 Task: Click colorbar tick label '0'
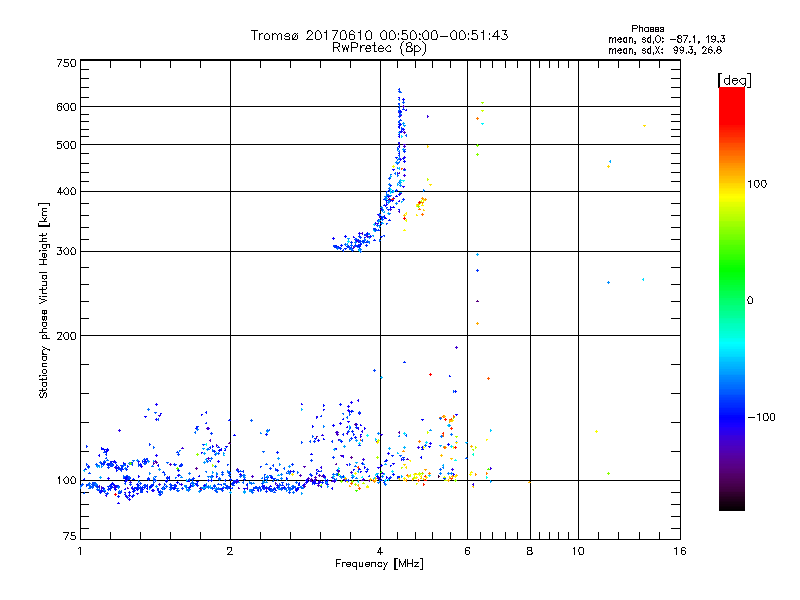point(750,301)
